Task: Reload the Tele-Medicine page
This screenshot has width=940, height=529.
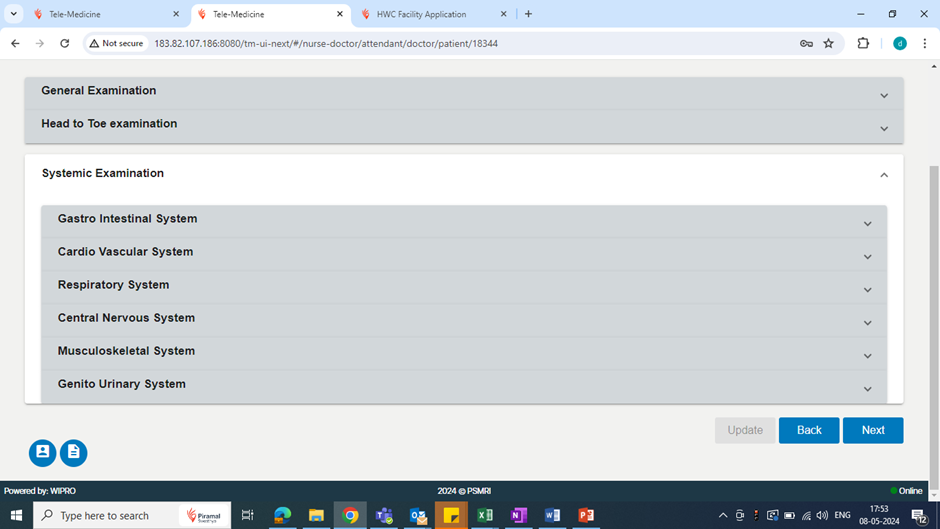Action: point(65,43)
